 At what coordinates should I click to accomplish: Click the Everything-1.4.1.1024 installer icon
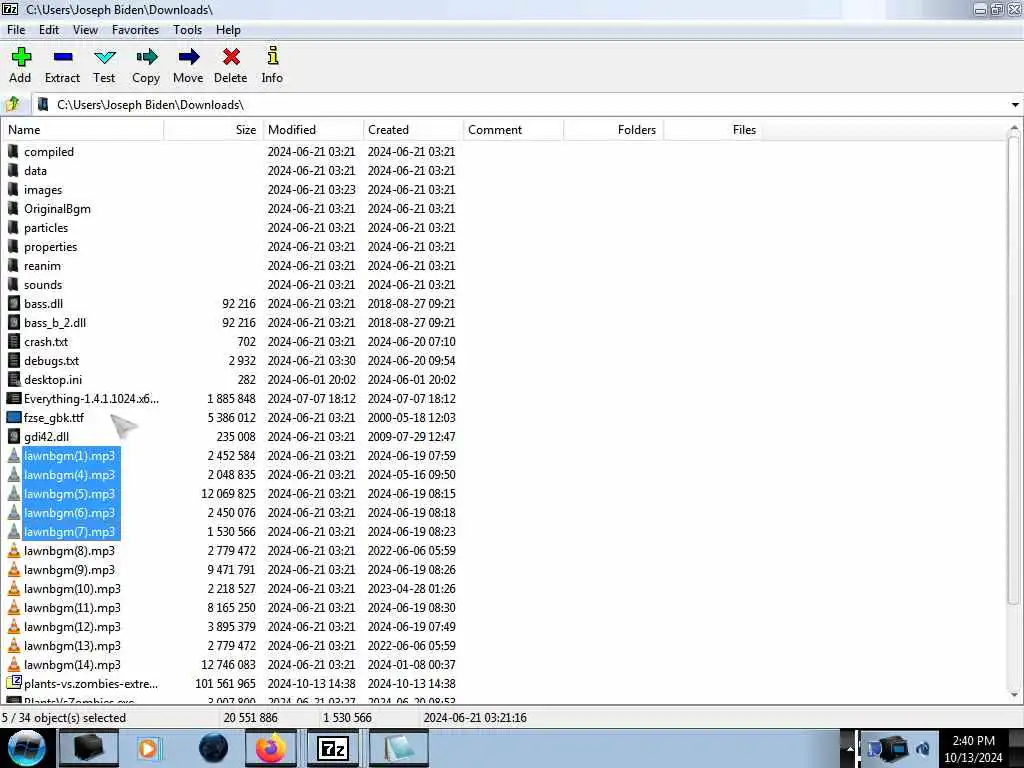[x=14, y=398]
